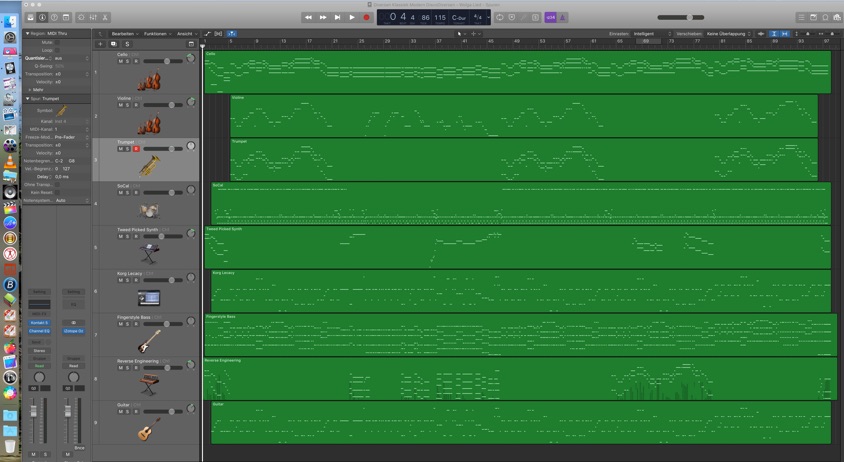Click the duplicate track button
This screenshot has width=844, height=462.
[114, 44]
